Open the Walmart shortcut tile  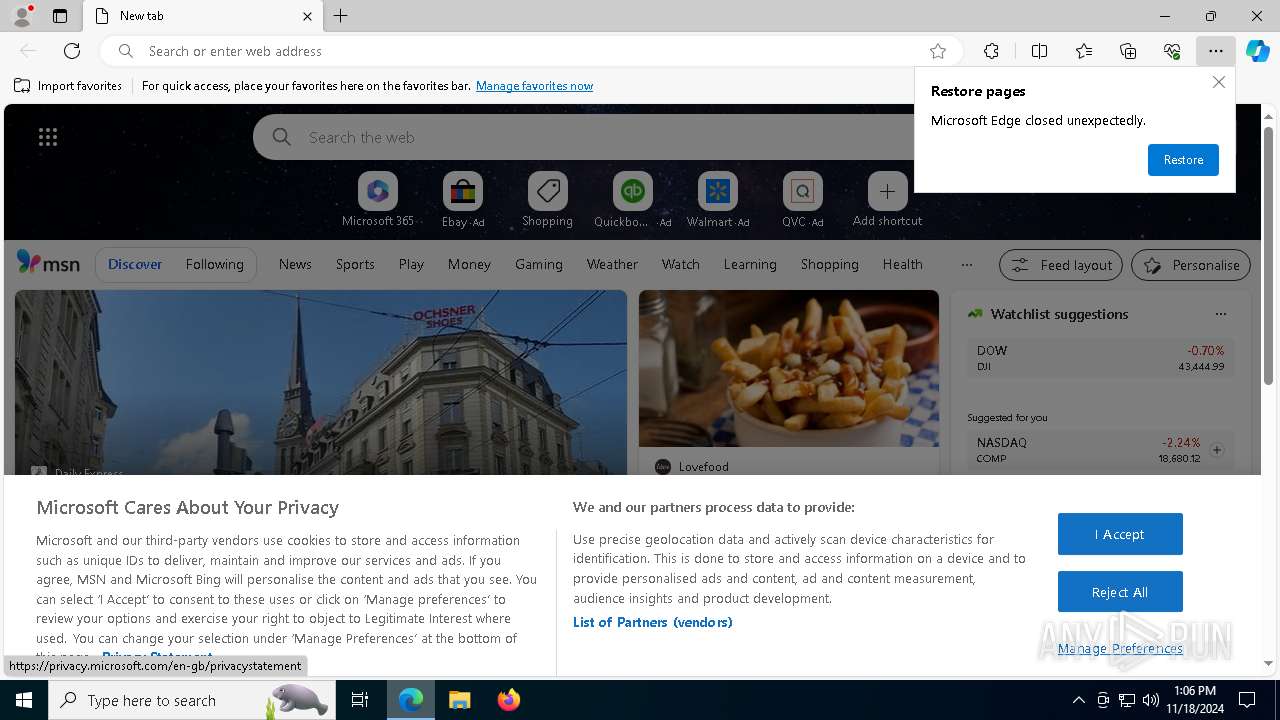pyautogui.click(x=717, y=200)
